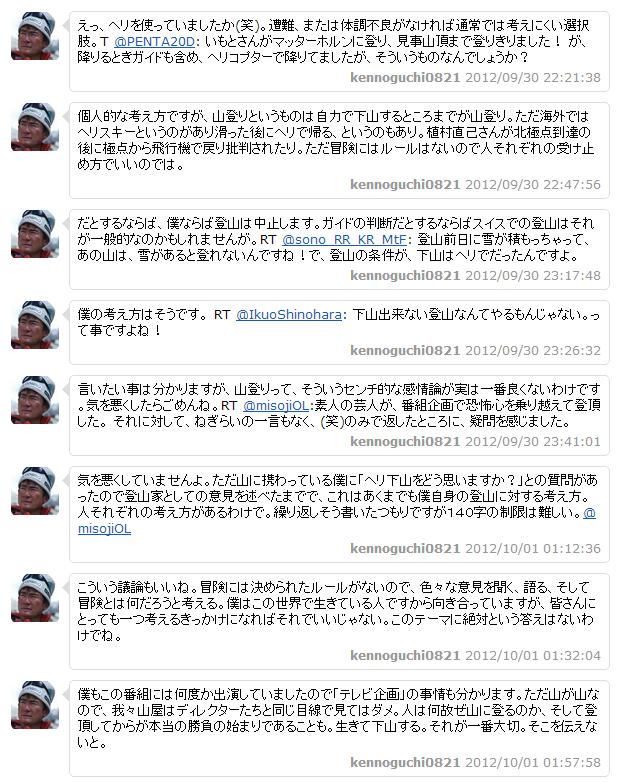This screenshot has height=783, width=621.
Task: Click the timestamp 2012/09/30 23:17:48
Action: point(533,276)
